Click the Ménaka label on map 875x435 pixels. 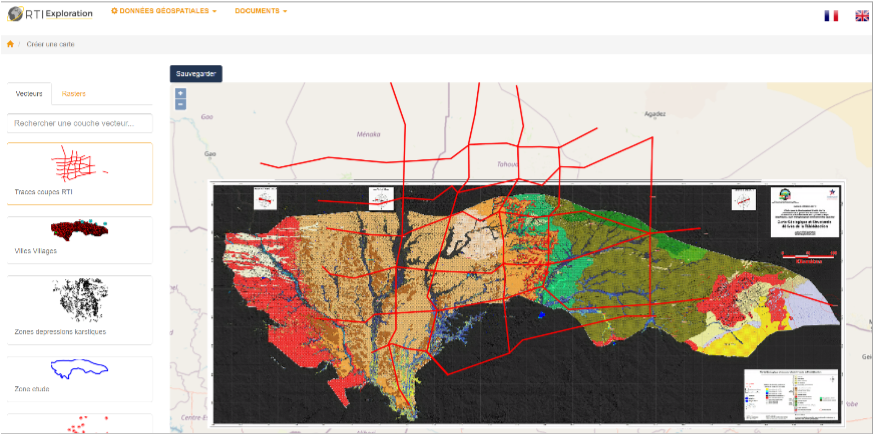(368, 134)
